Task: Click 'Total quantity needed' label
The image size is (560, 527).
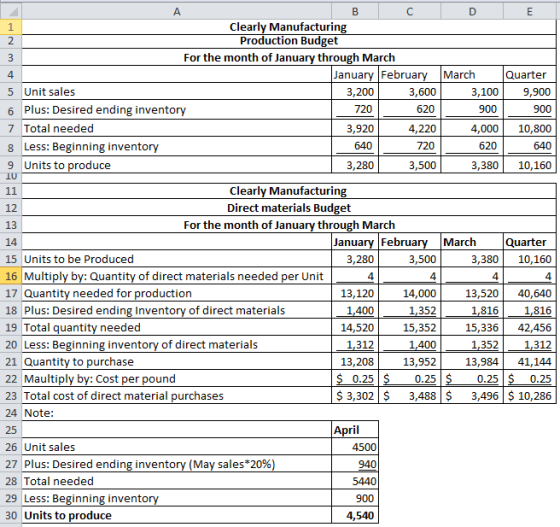Action: point(82,327)
